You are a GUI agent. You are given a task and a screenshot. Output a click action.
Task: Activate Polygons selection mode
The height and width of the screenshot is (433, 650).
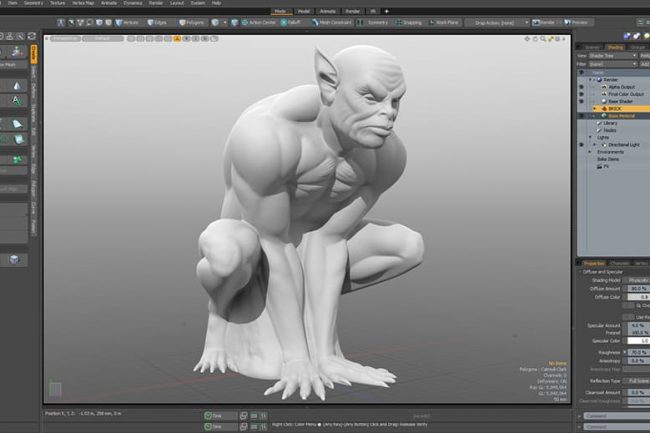pos(193,21)
